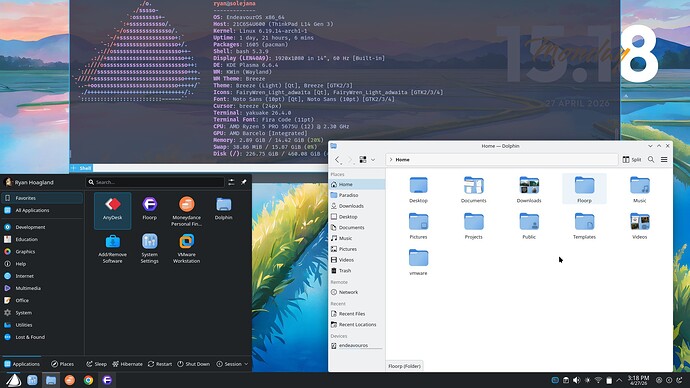The image size is (690, 388).
Task: Open System Settings from launcher favorites
Action: point(150,249)
